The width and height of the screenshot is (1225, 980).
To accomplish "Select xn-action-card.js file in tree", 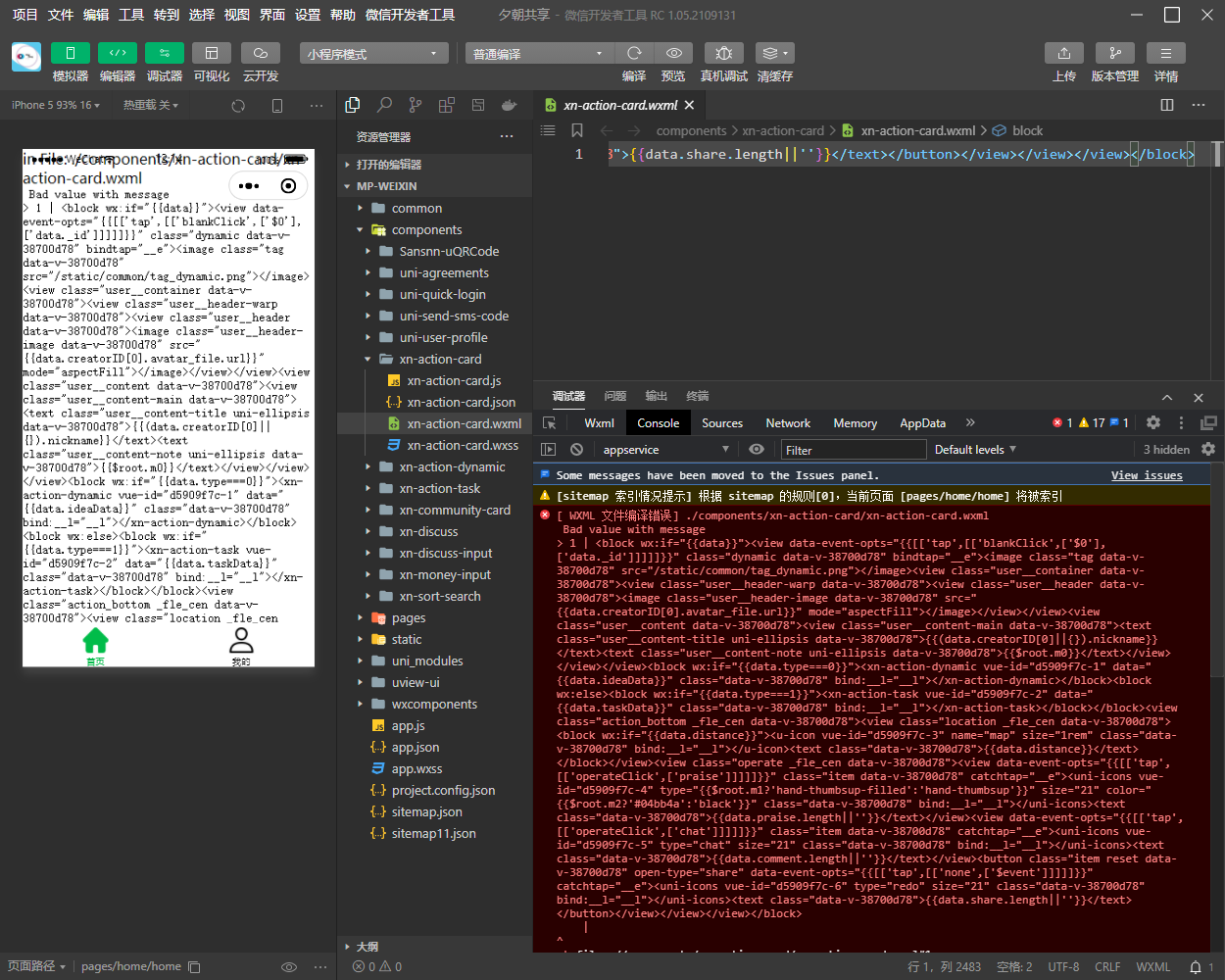I will pyautogui.click(x=454, y=381).
